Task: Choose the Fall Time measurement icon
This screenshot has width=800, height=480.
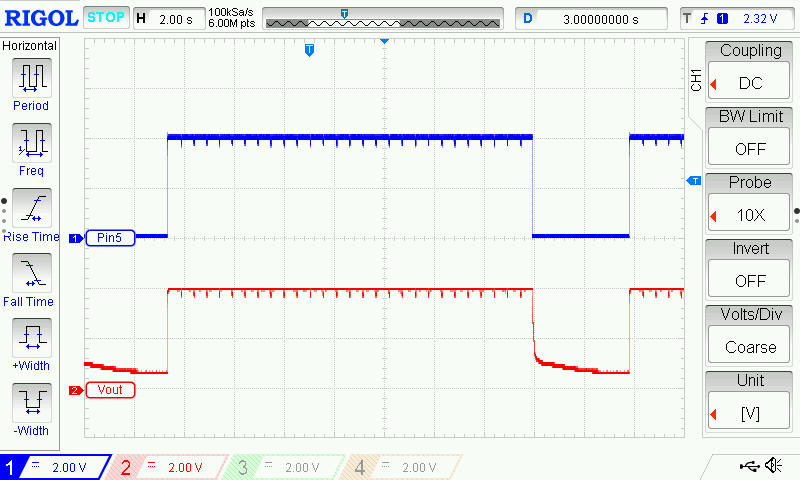Action: (31, 273)
